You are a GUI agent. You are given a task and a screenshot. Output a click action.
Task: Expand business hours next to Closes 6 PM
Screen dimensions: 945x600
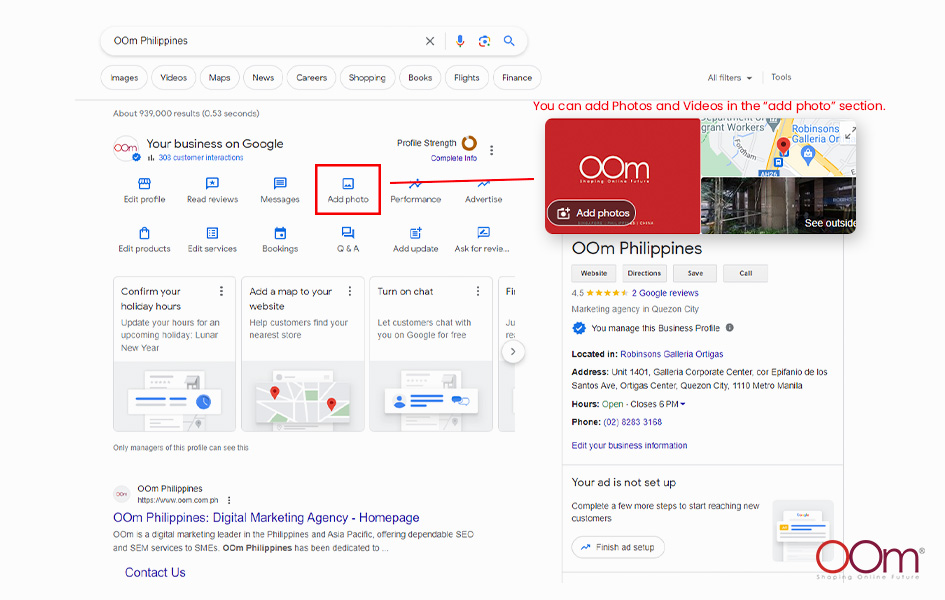click(683, 404)
